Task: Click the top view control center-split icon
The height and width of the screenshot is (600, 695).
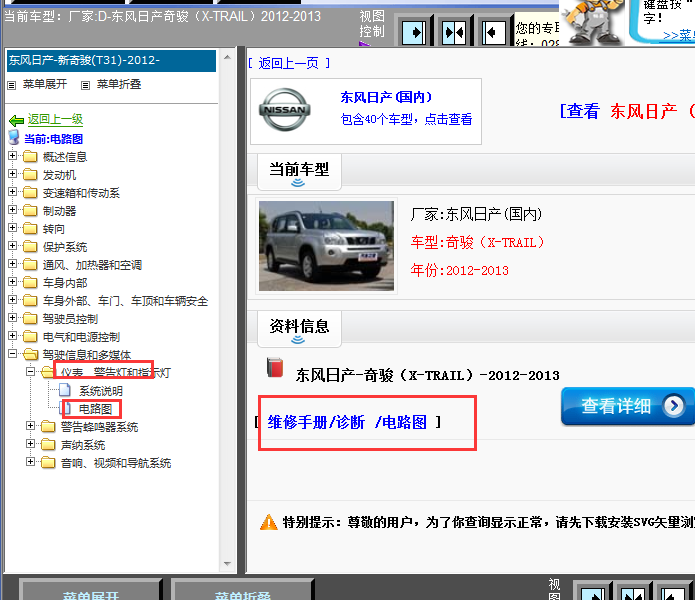Action: (x=454, y=32)
